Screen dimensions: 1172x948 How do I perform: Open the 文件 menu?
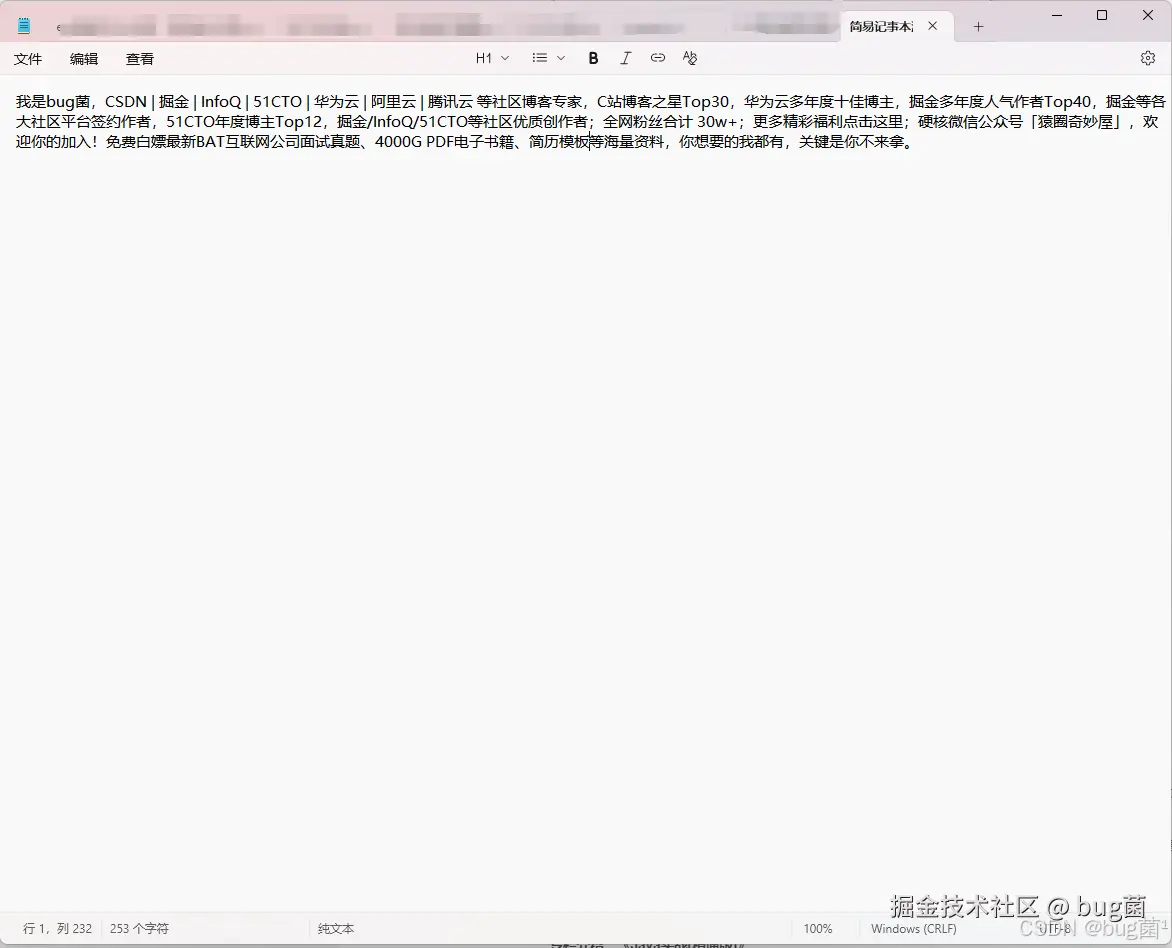[28, 59]
